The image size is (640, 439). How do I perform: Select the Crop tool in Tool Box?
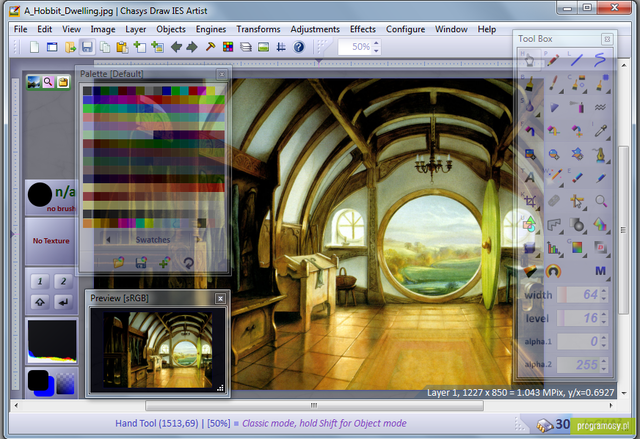click(530, 201)
